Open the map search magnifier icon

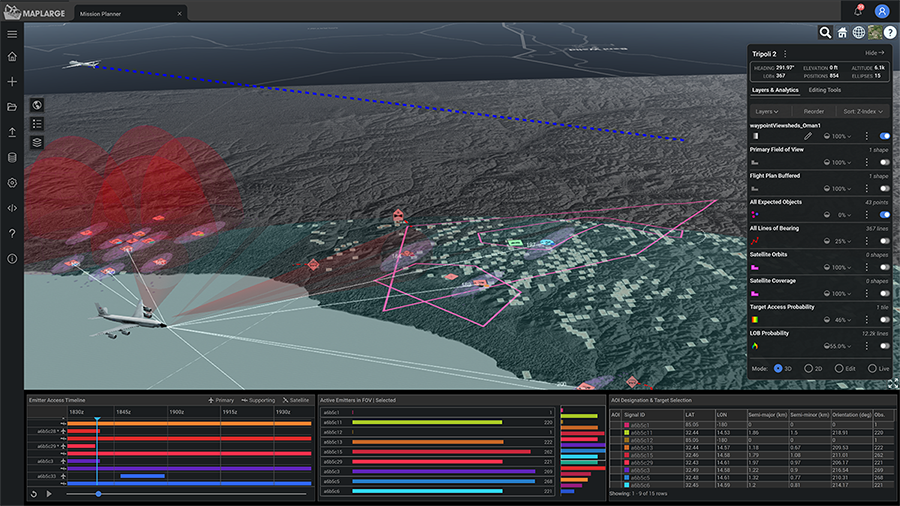click(825, 33)
